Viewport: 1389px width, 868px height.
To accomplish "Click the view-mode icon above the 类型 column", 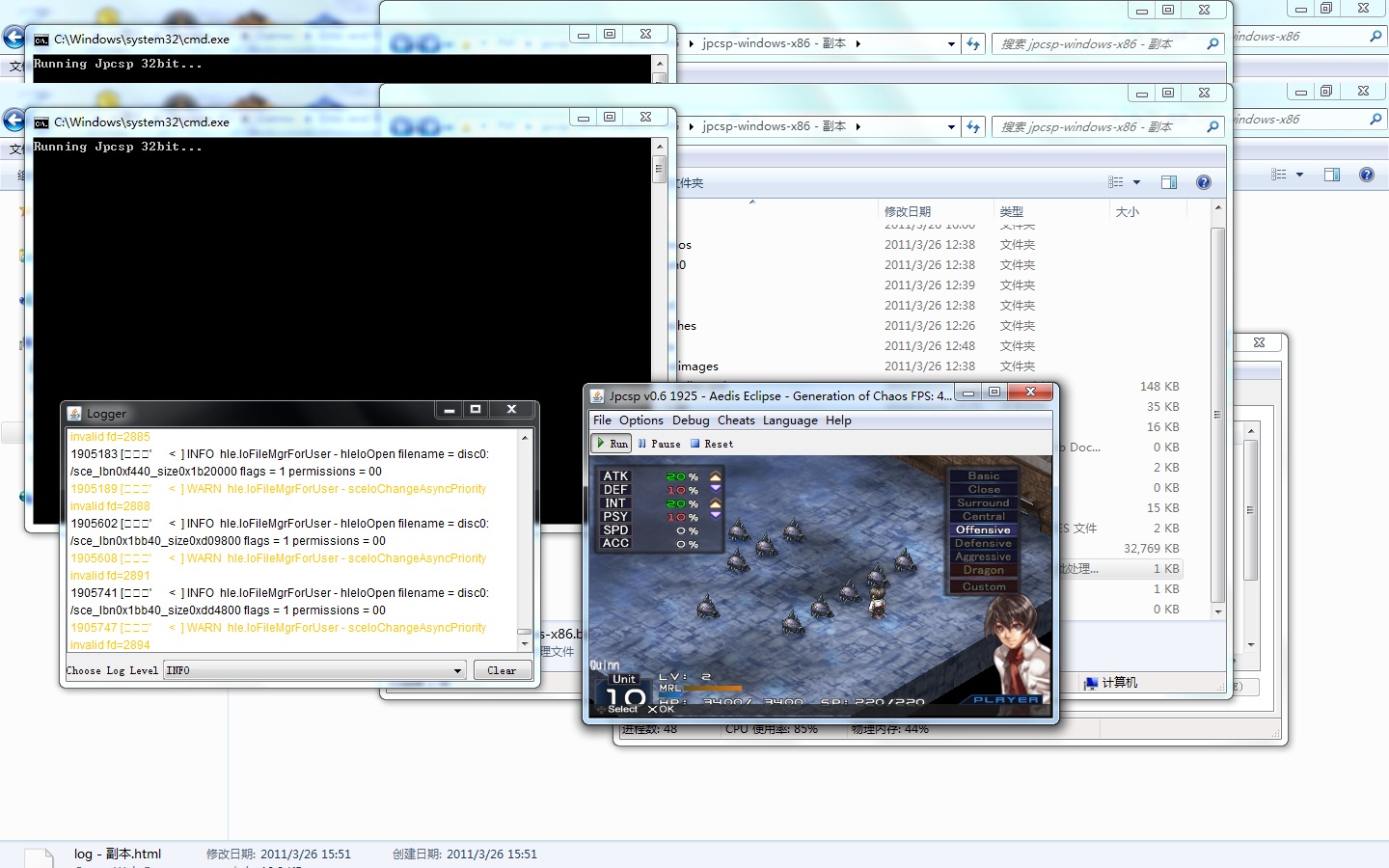I will (x=1116, y=182).
